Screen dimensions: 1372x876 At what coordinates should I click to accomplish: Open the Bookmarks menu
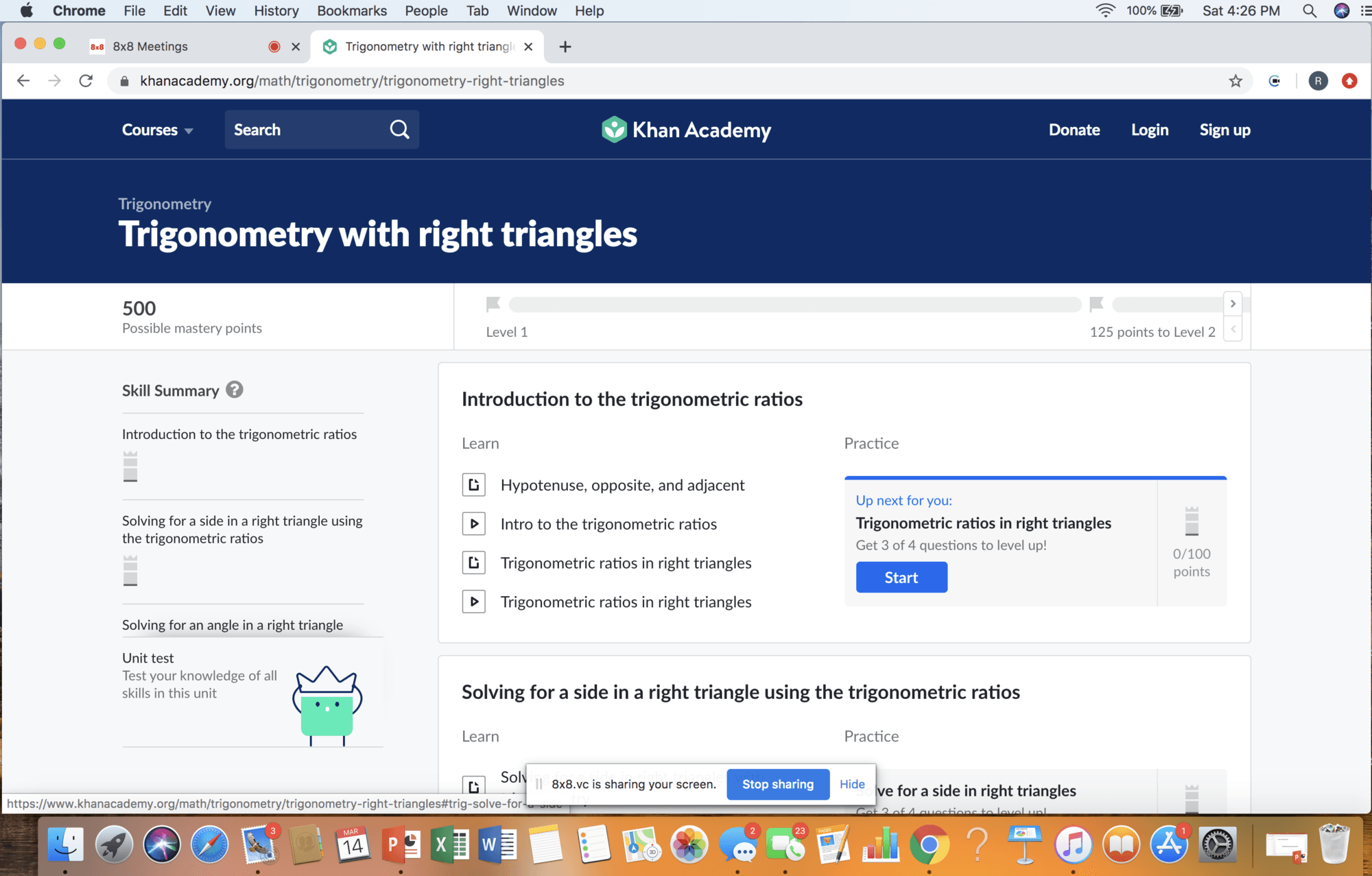(x=352, y=11)
